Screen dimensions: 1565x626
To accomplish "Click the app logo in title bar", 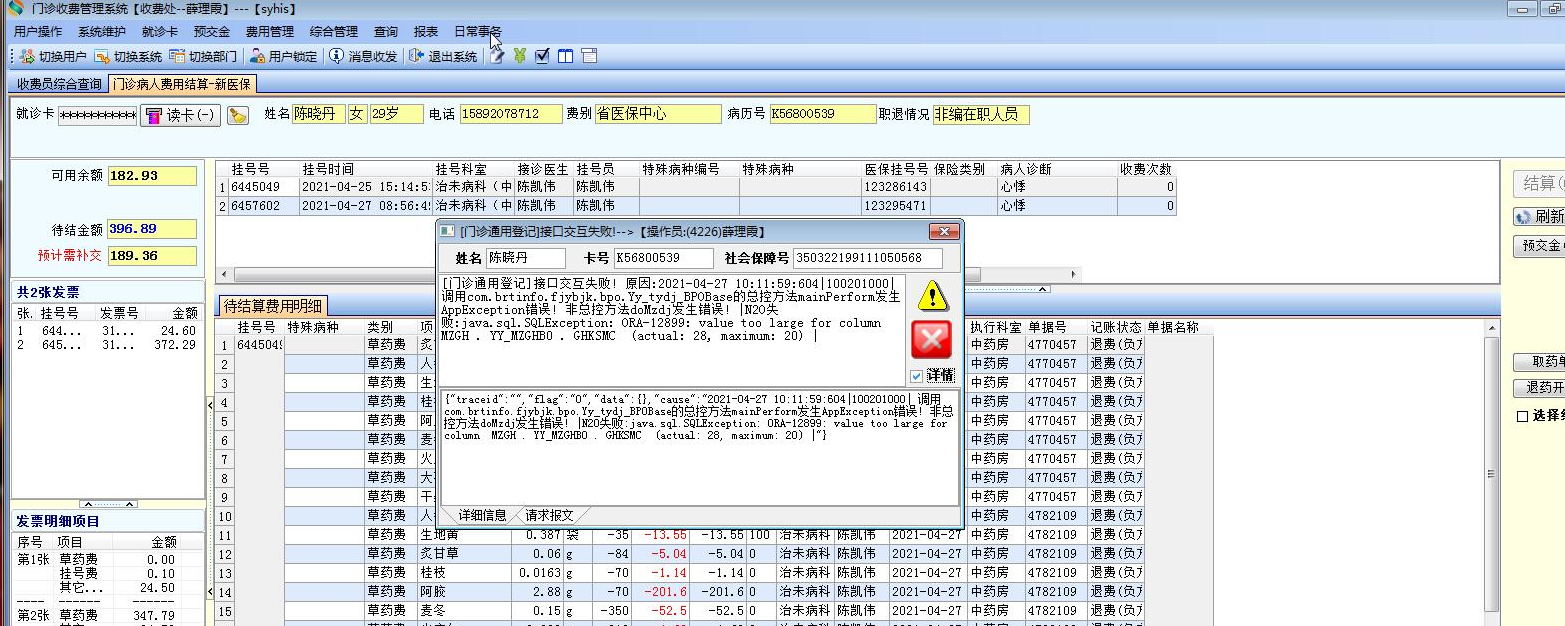I will [x=15, y=9].
